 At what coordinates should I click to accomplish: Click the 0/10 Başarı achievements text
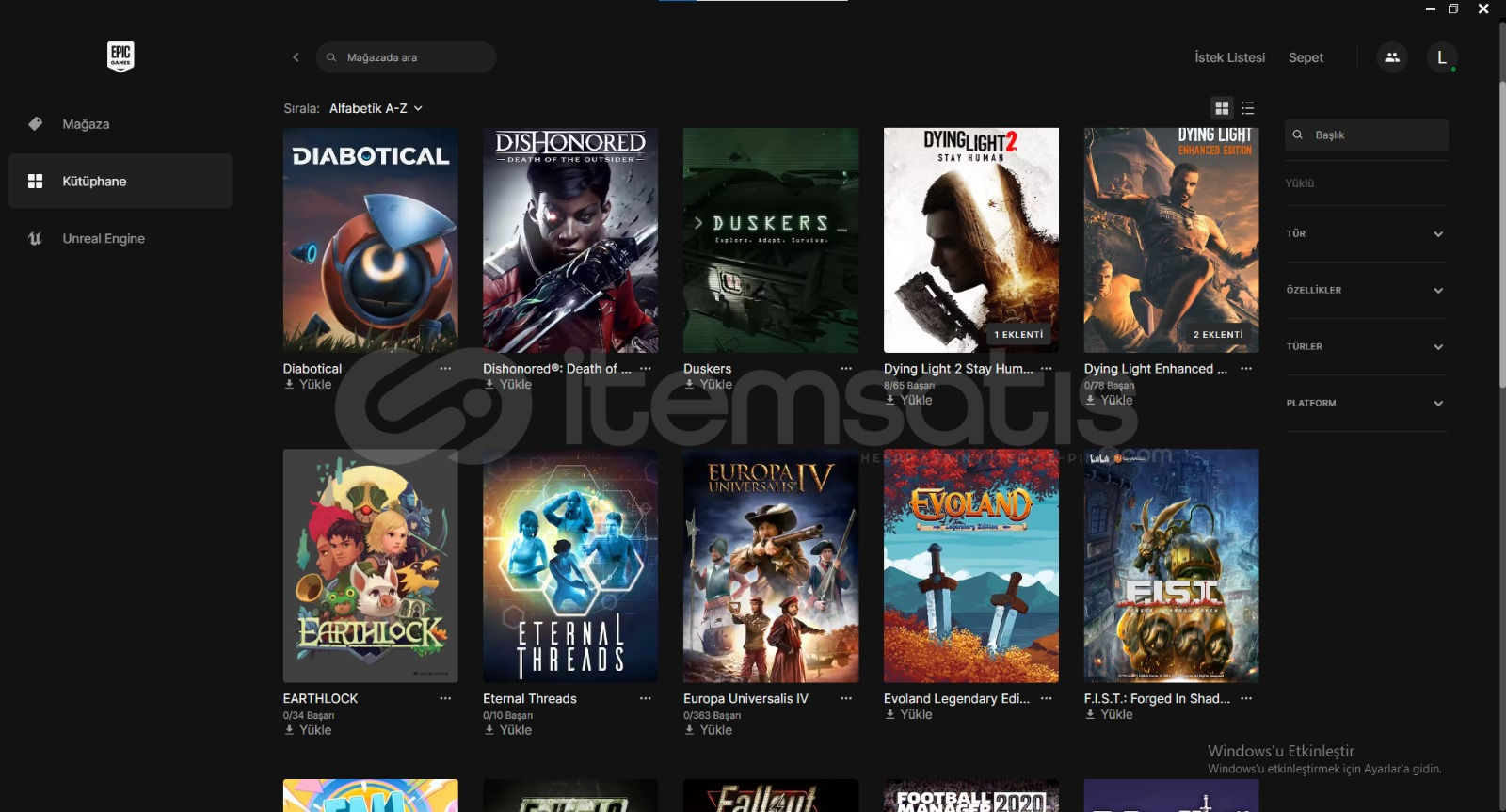click(x=508, y=716)
